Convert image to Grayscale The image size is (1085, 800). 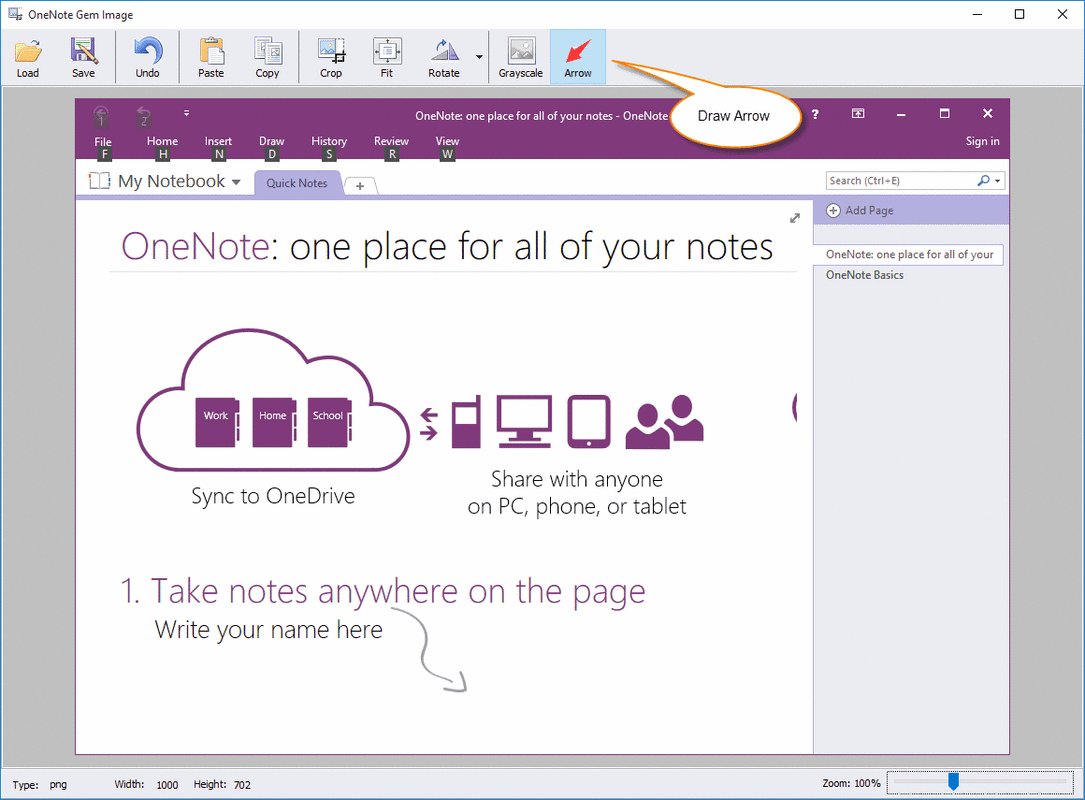tap(521, 57)
